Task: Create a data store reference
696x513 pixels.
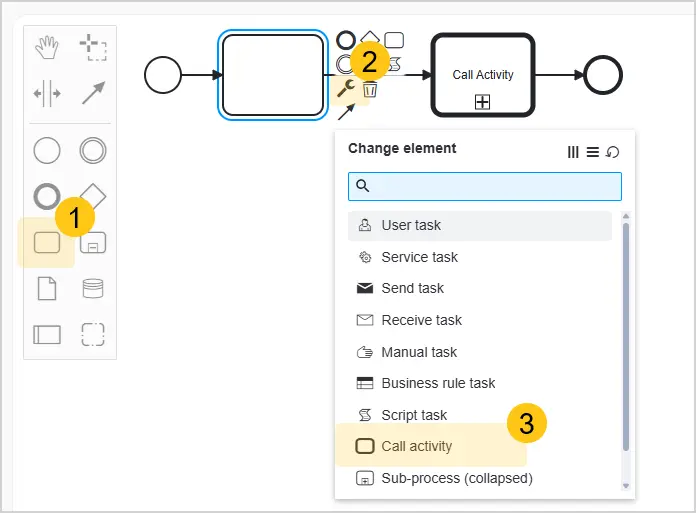Action: point(93,288)
